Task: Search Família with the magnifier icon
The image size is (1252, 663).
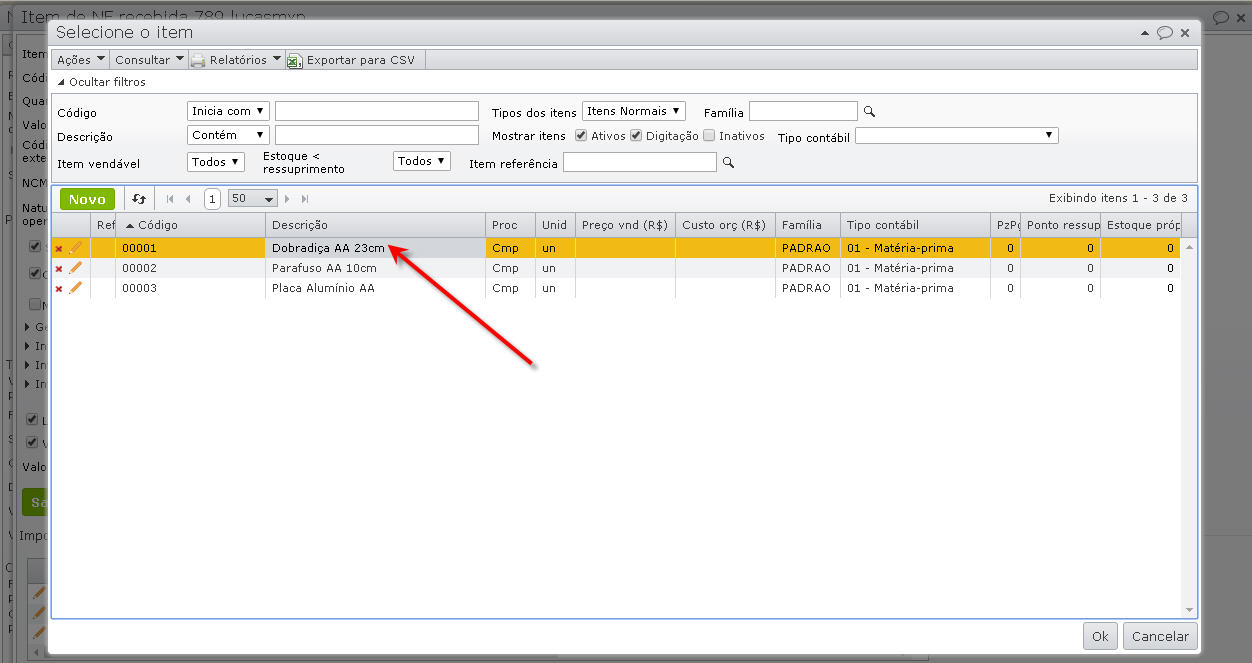Action: click(x=869, y=112)
